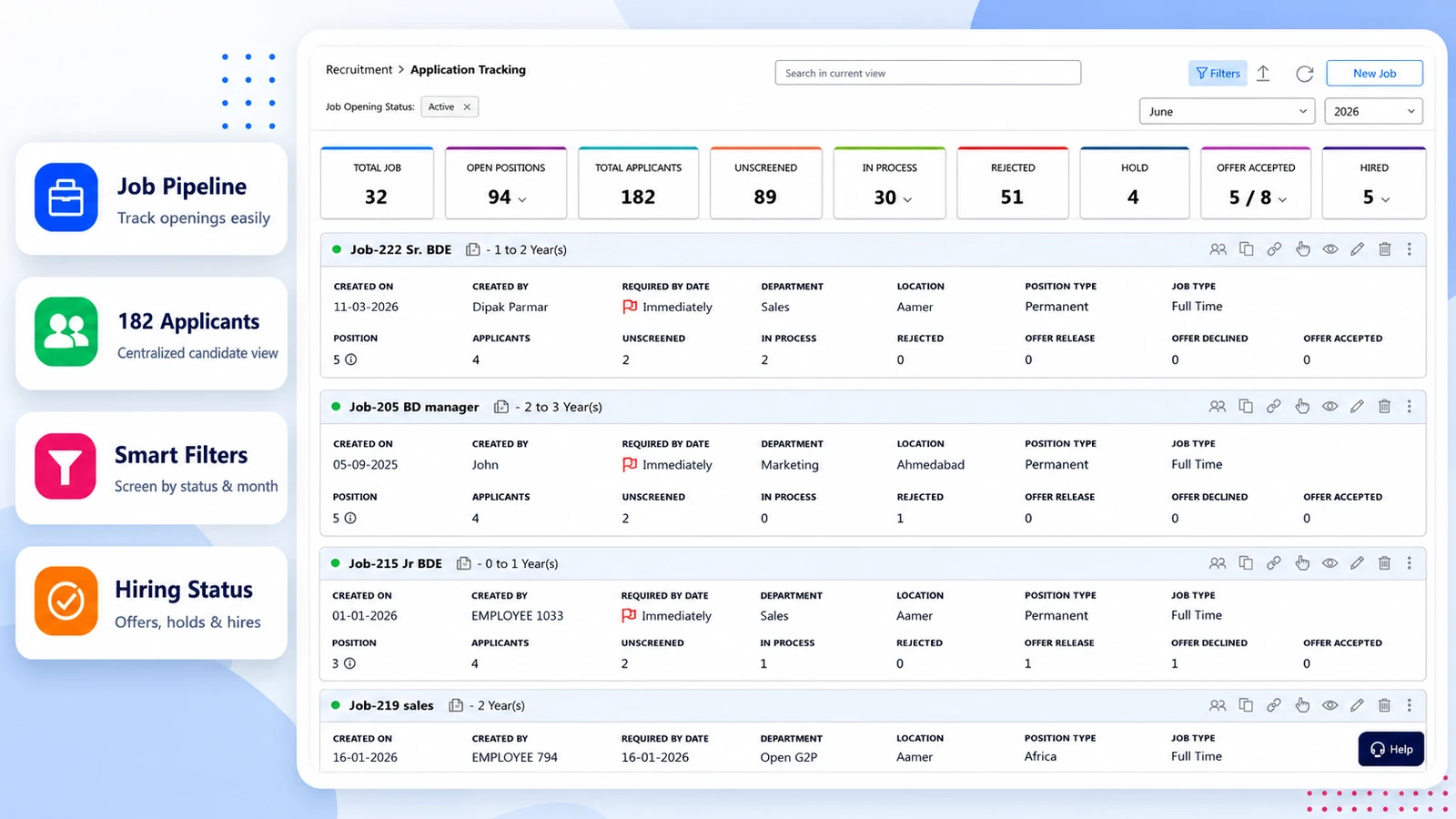The image size is (1456, 819).
Task: Hand pointer icon on Job-215 Jr BDE
Action: click(x=1302, y=563)
